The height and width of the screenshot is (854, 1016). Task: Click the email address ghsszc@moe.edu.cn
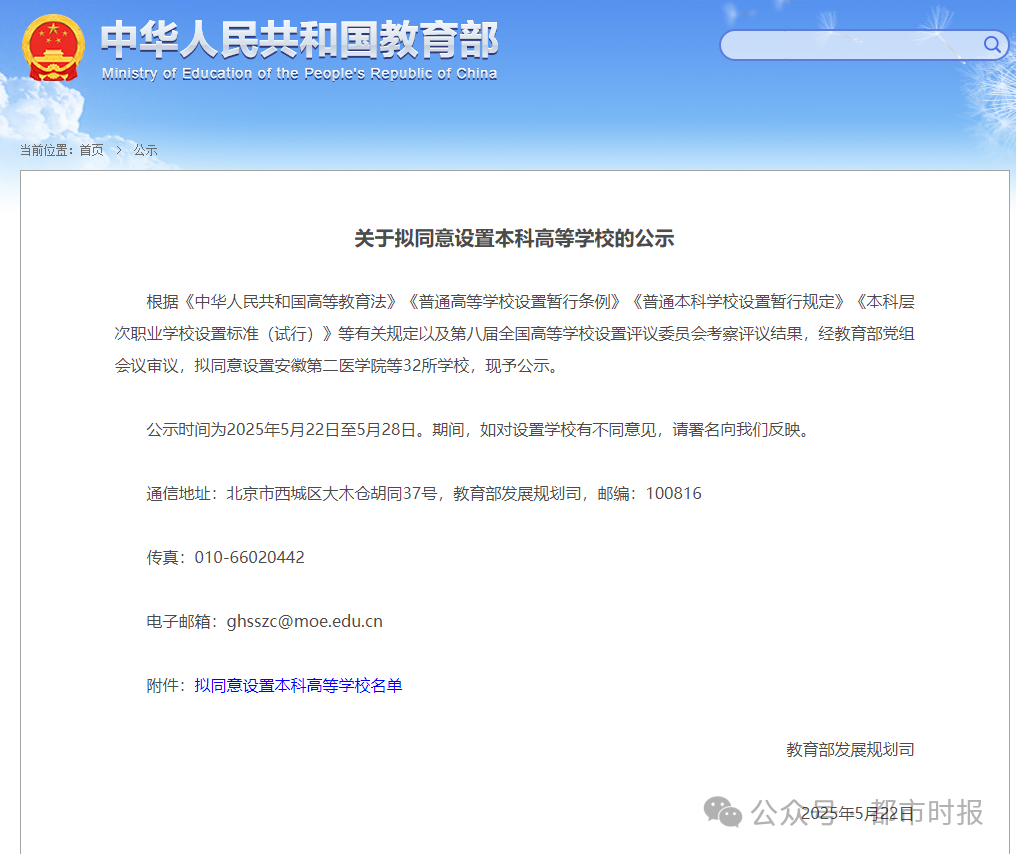(305, 621)
